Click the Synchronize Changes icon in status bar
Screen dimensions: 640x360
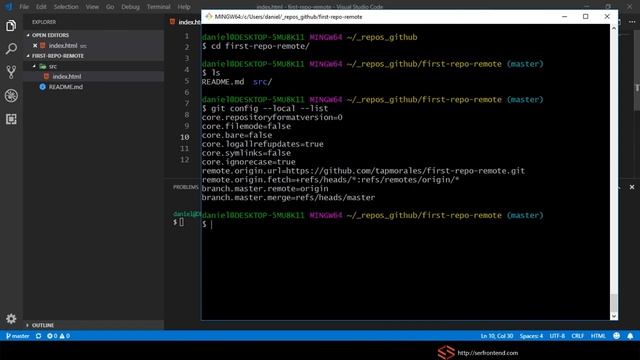coord(38,336)
